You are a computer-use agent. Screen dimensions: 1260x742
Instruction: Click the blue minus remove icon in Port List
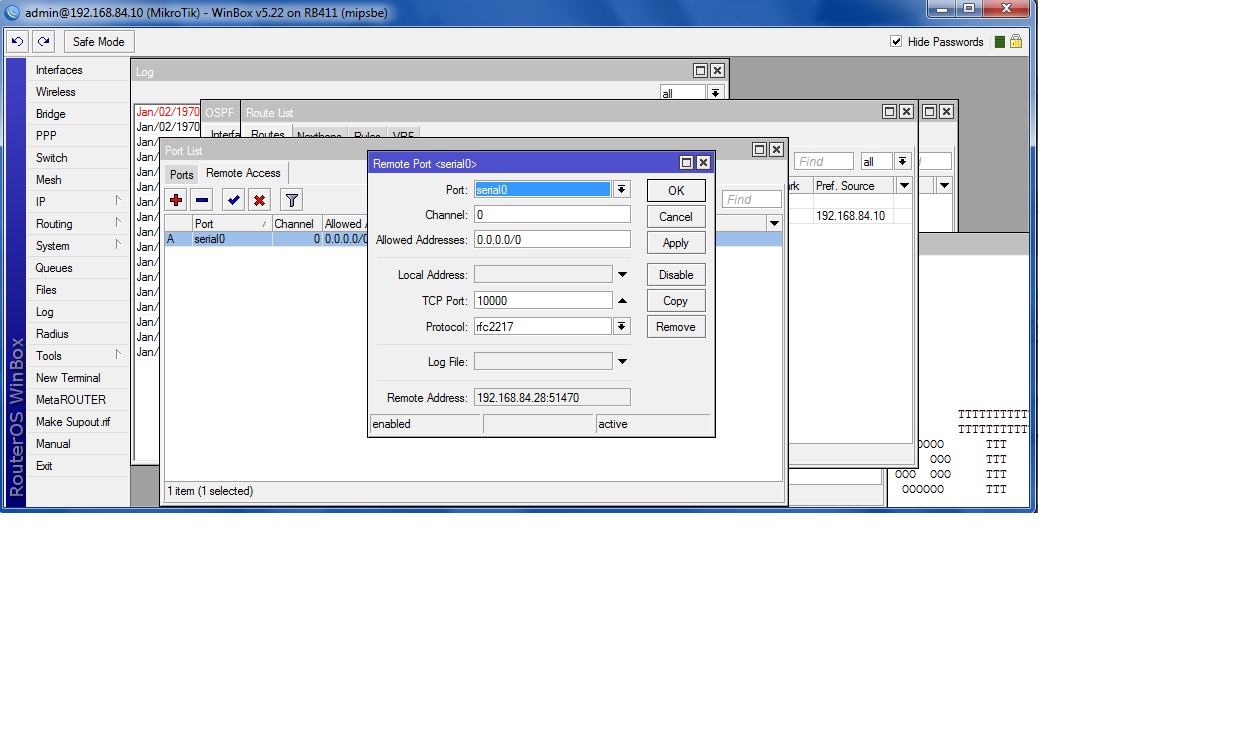(202, 200)
